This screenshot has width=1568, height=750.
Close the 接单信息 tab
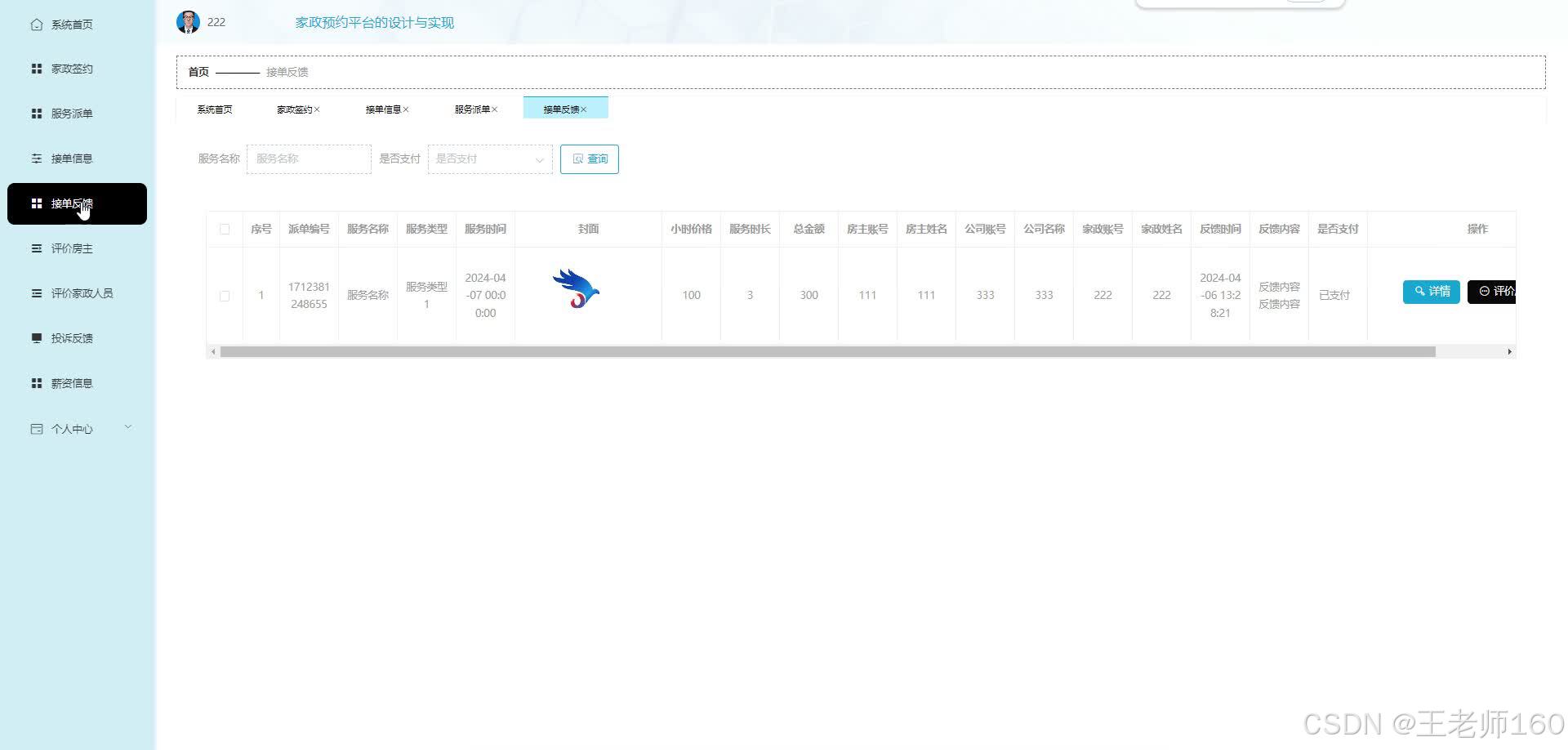(x=406, y=109)
